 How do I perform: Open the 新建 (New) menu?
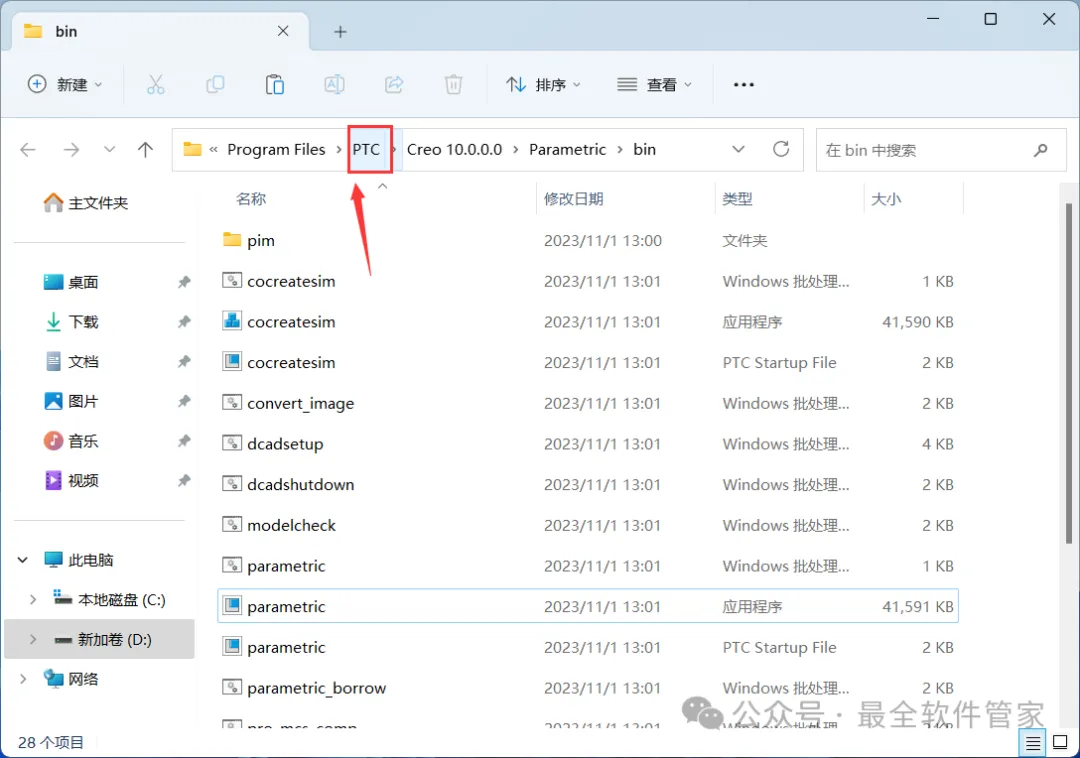[x=65, y=85]
